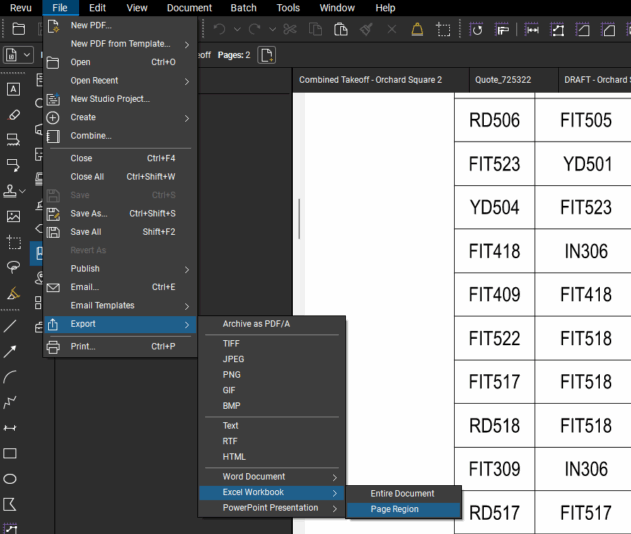Click the Image insert tool icon
The image size is (631, 534).
(13, 216)
